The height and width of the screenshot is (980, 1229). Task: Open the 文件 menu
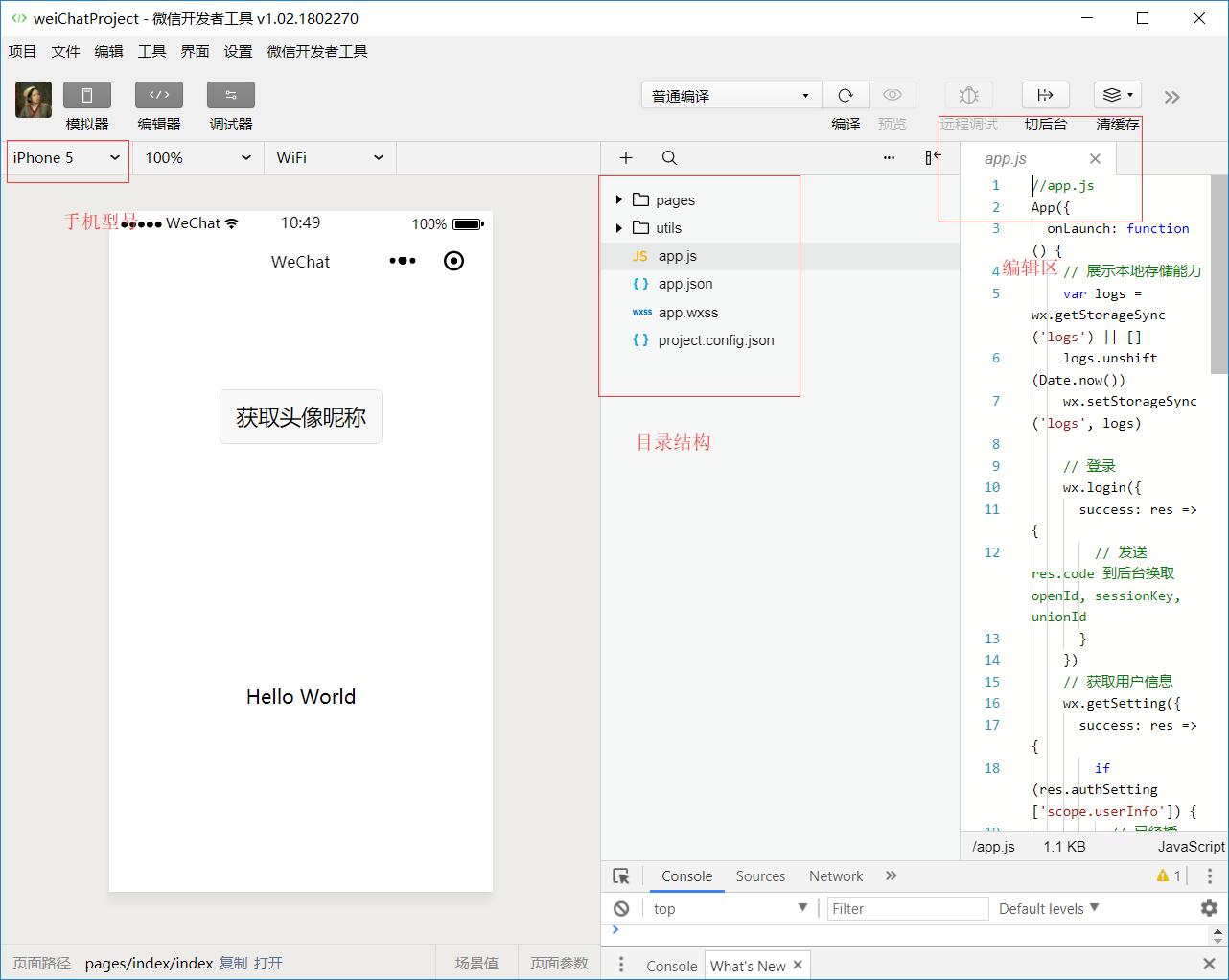[x=65, y=51]
